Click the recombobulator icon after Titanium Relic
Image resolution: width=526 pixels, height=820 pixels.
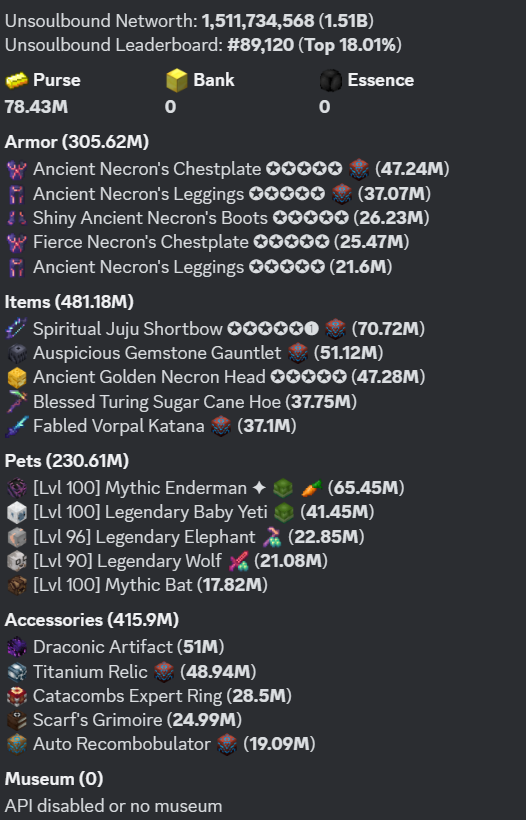(x=164, y=672)
